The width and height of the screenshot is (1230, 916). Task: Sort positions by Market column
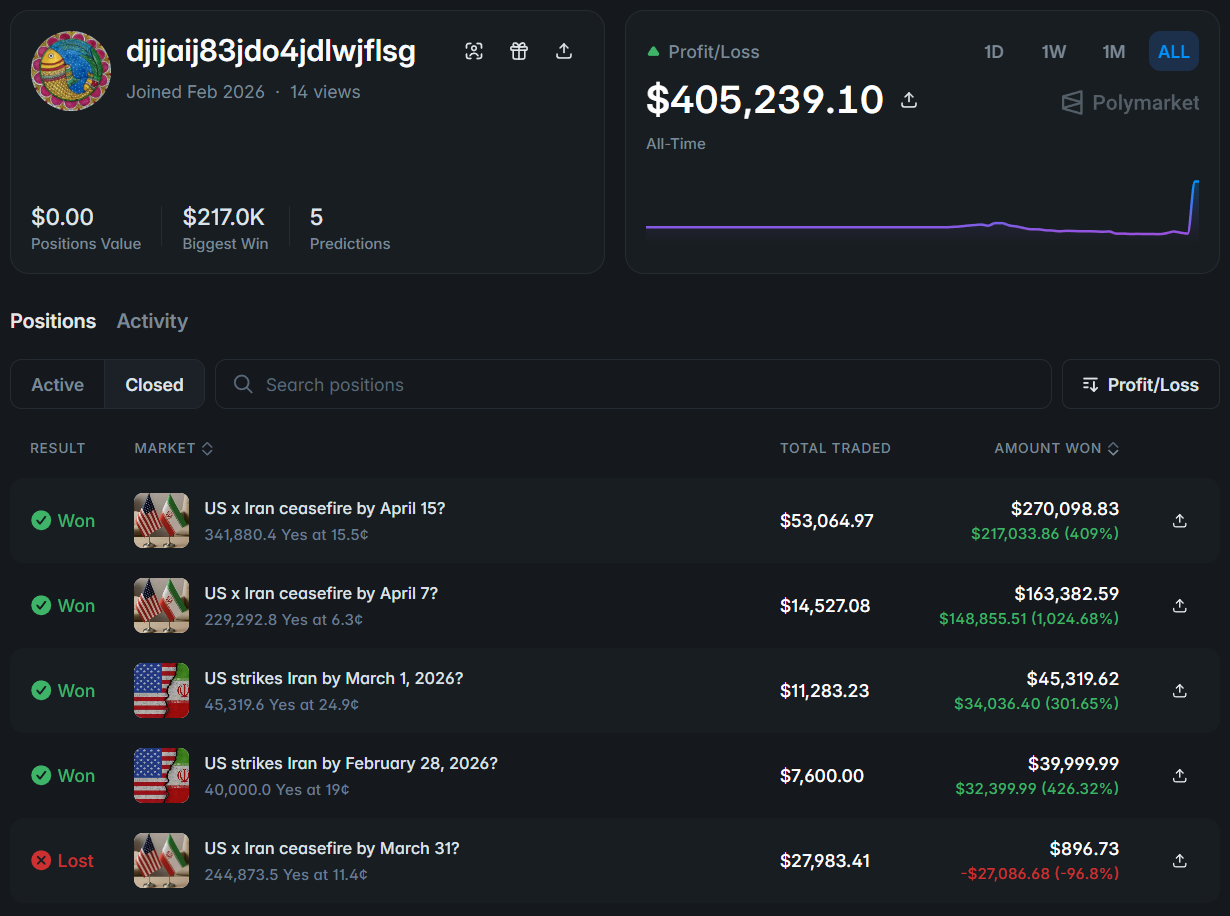(173, 448)
